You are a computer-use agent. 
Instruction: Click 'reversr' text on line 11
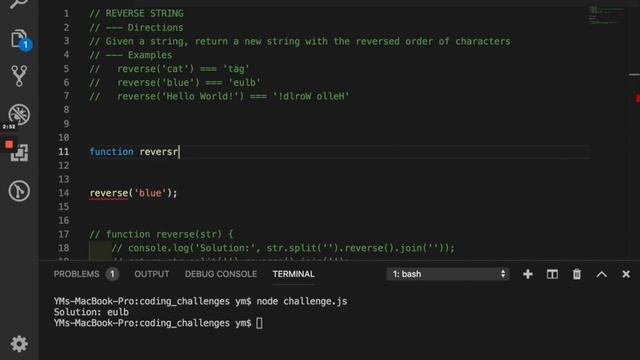159,152
